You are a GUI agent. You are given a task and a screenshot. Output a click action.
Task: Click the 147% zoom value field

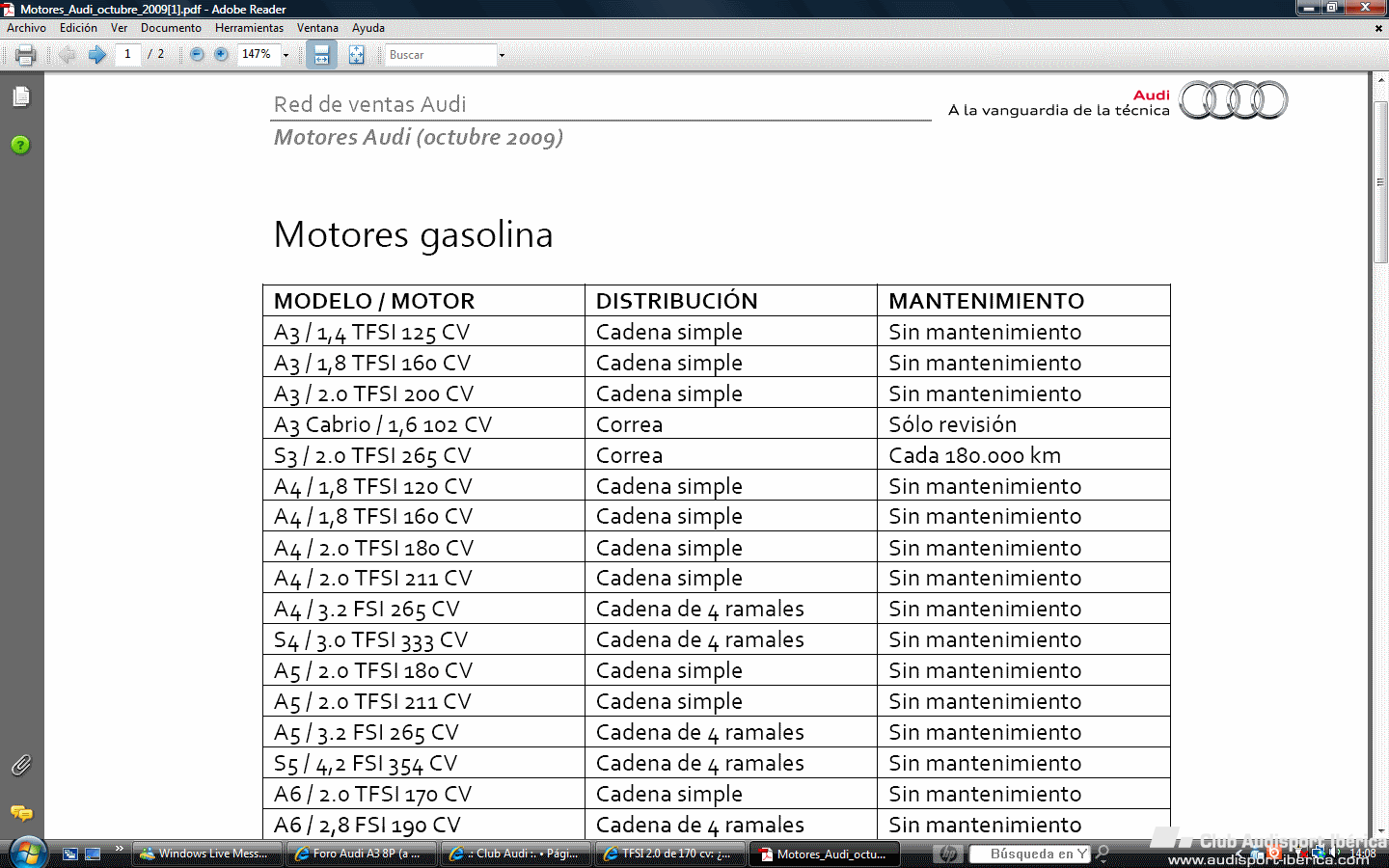click(259, 55)
